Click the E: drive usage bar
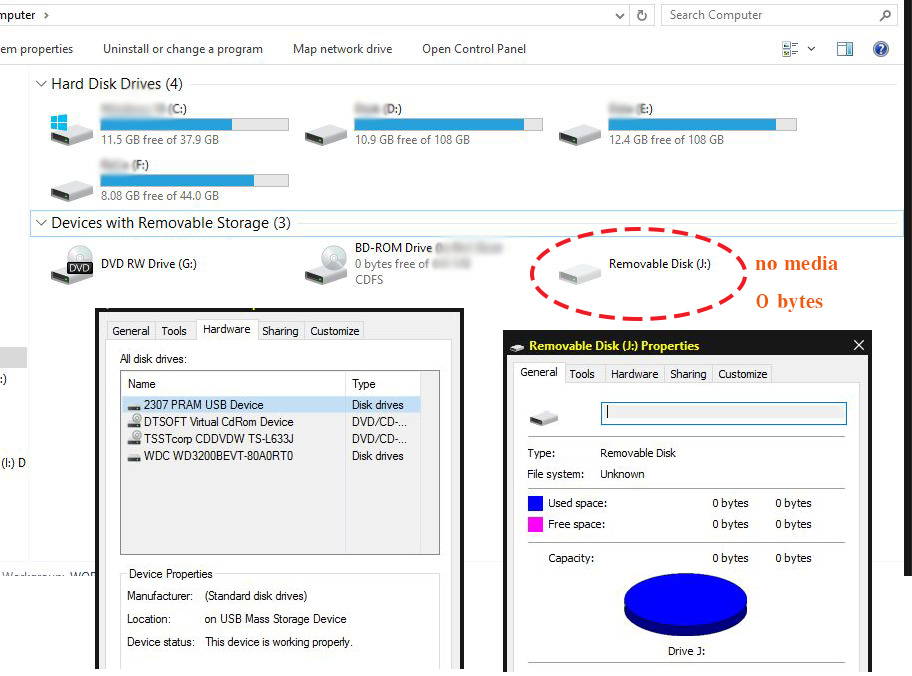This screenshot has height=676, width=912. [x=703, y=124]
